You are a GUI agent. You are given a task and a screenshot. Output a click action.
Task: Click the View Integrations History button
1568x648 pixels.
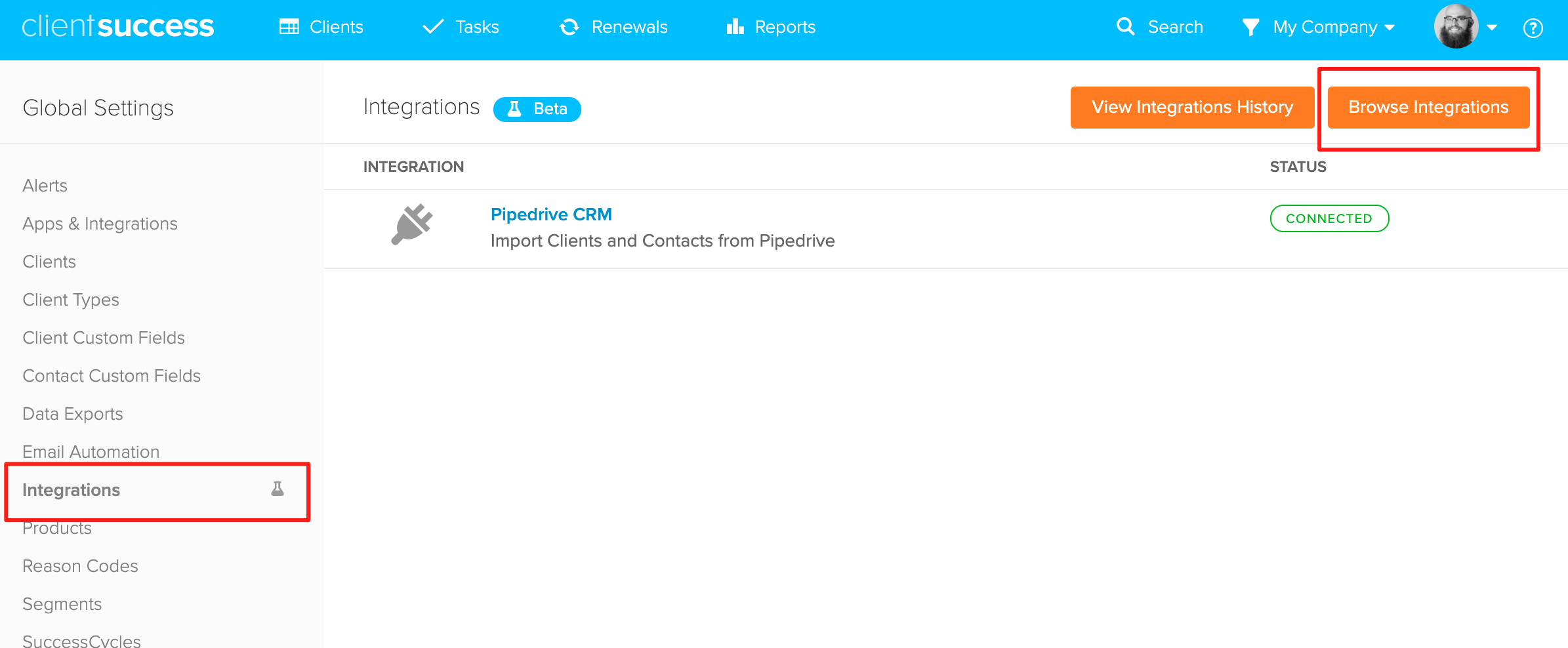1192,108
